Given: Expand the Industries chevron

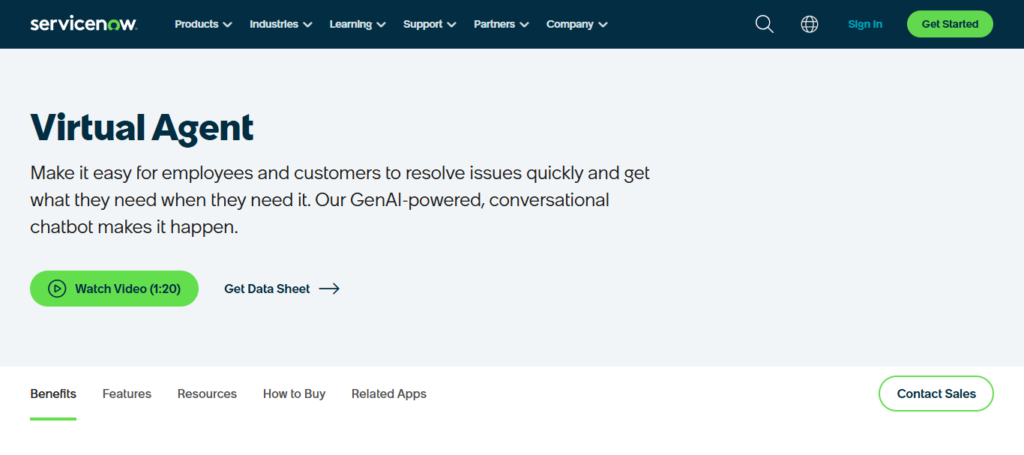Looking at the screenshot, I should click(x=308, y=25).
